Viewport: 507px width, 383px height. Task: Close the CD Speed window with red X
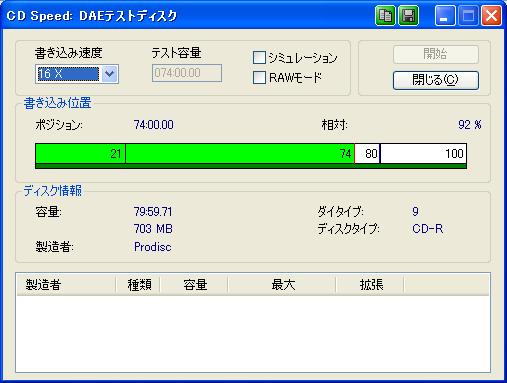coord(491,15)
